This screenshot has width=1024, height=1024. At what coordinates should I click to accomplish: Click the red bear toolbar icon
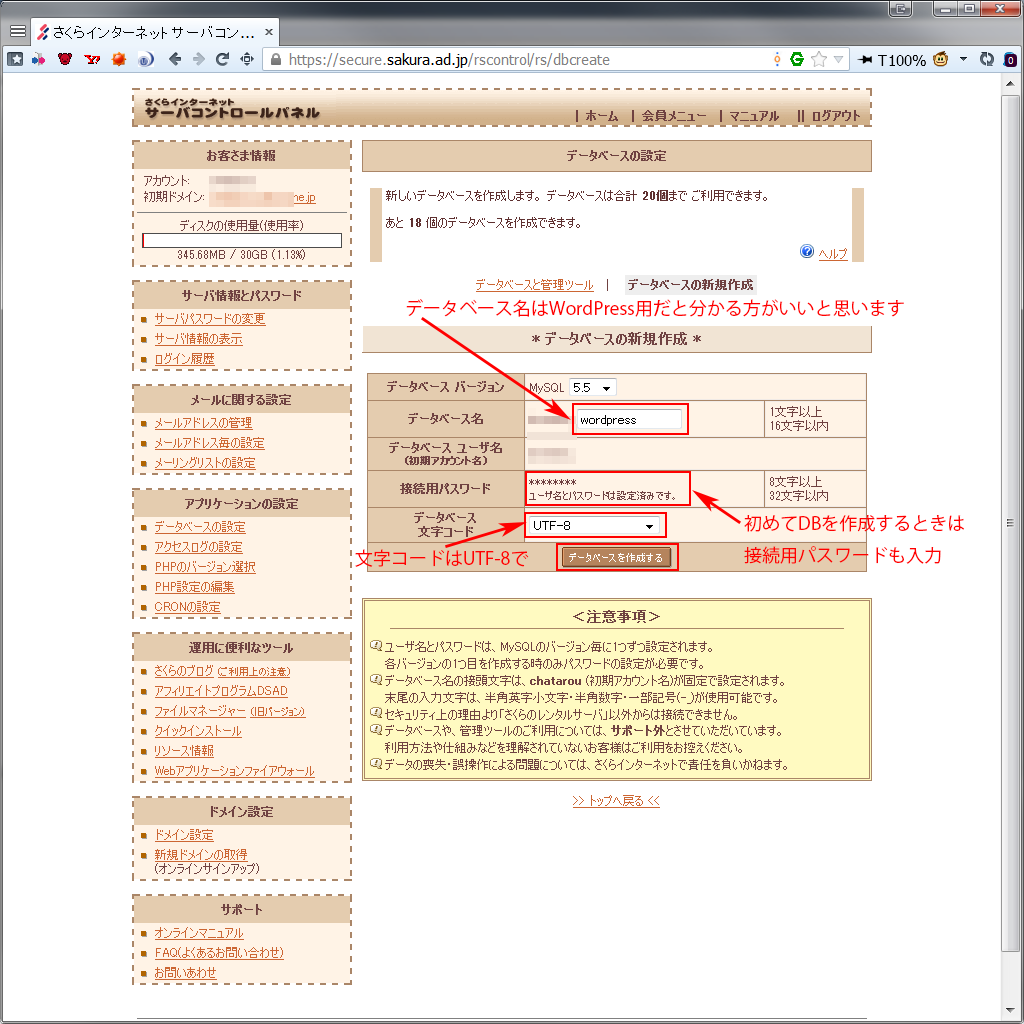[65, 59]
